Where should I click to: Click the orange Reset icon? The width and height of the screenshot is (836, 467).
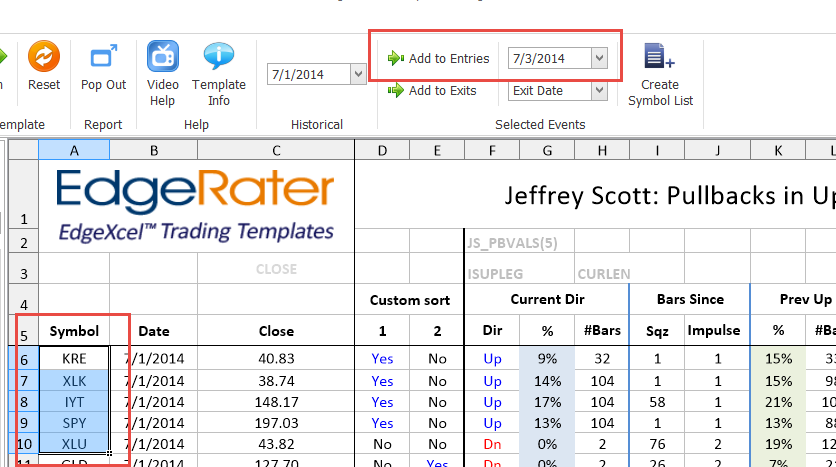(44, 56)
